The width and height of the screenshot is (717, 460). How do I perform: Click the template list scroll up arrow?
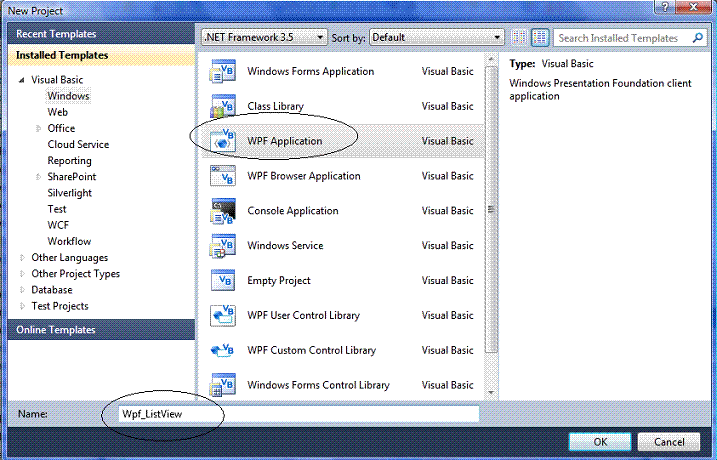tap(491, 59)
